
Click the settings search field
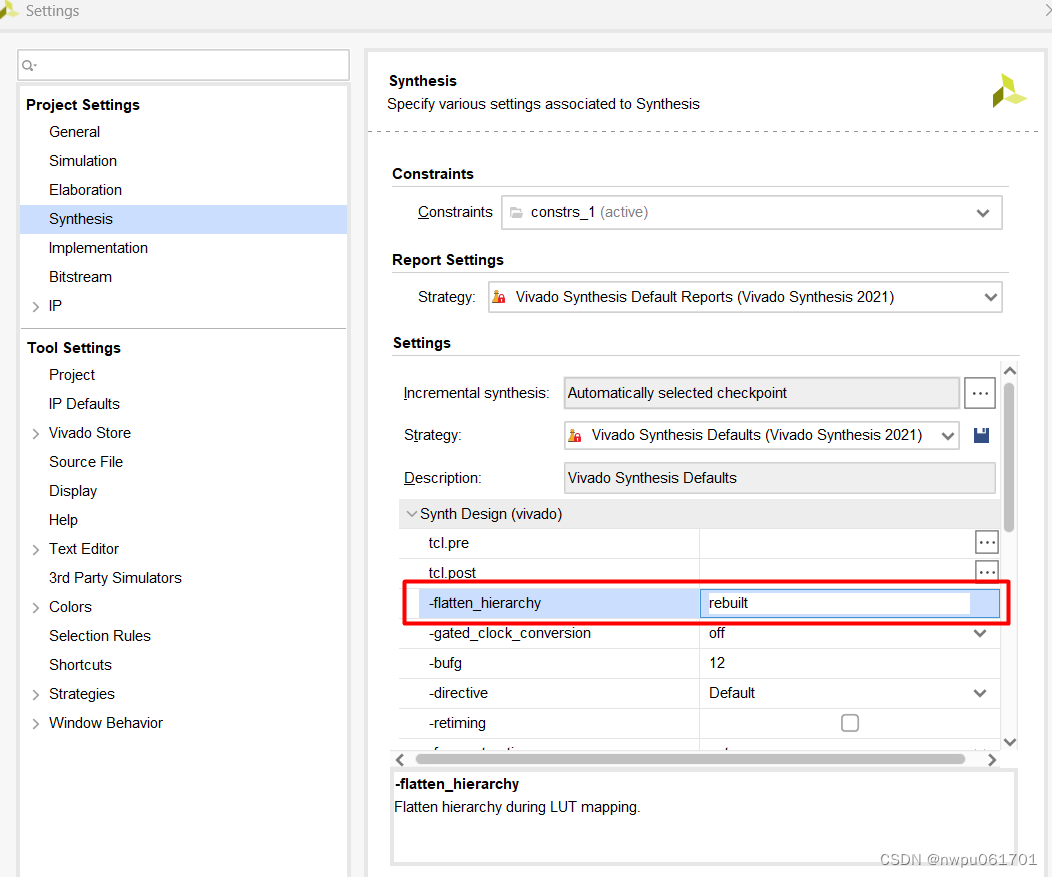click(x=183, y=65)
